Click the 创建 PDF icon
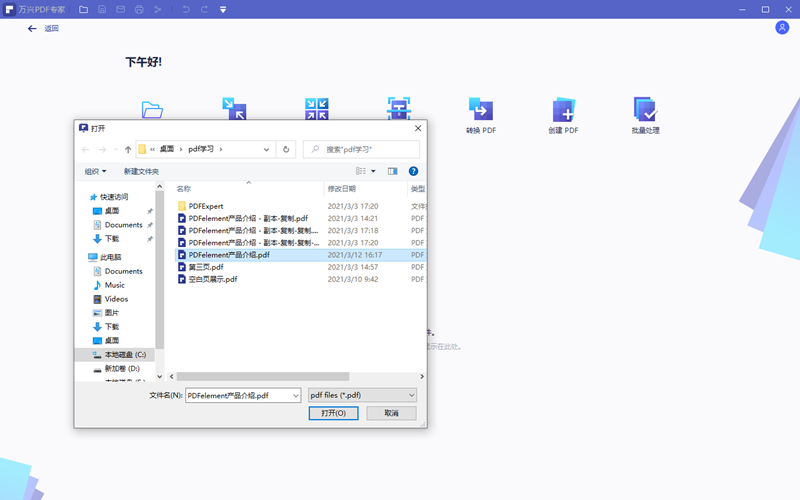 pos(563,110)
